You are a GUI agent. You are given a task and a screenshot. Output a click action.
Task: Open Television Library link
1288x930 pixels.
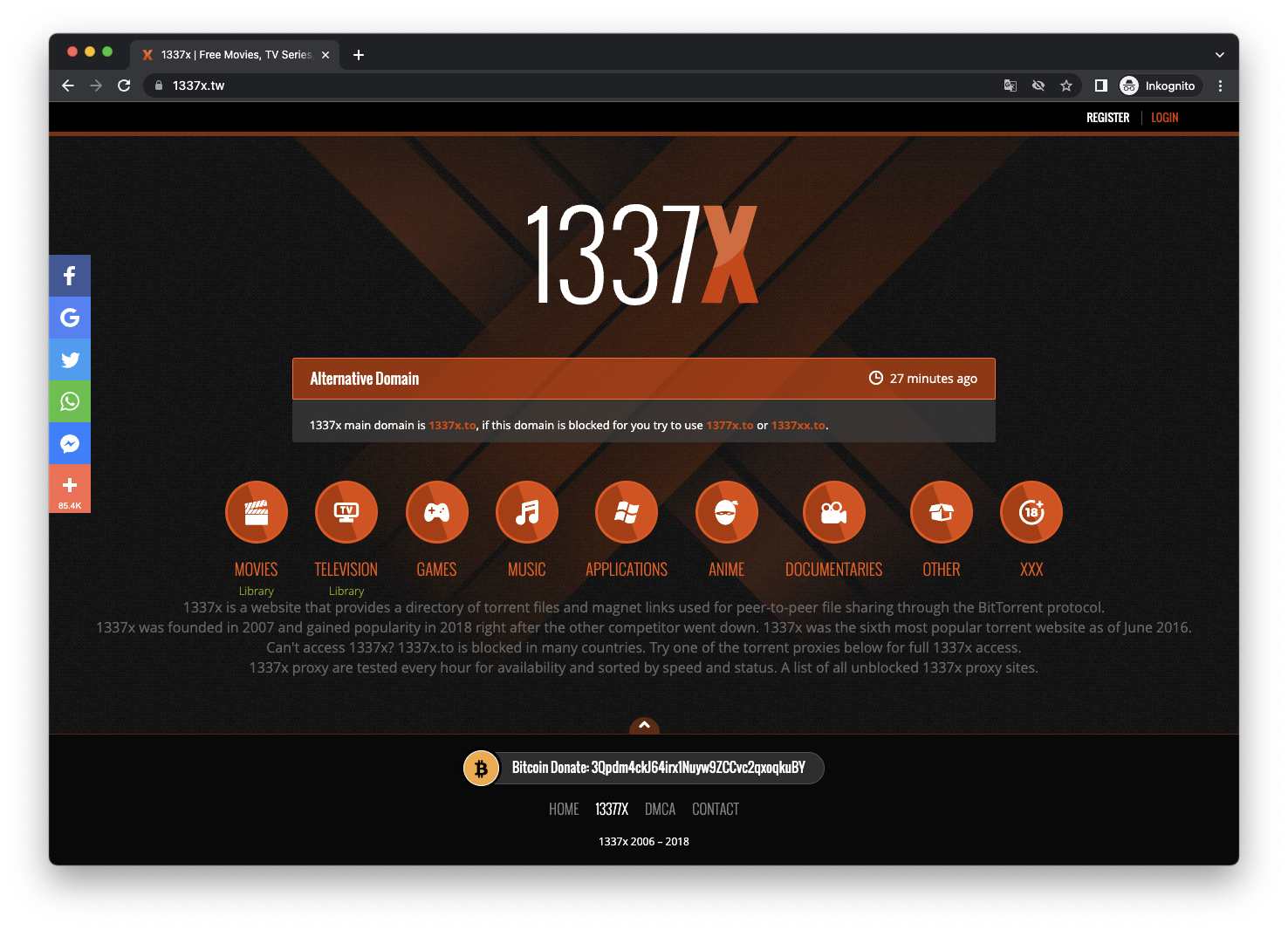coord(346,592)
